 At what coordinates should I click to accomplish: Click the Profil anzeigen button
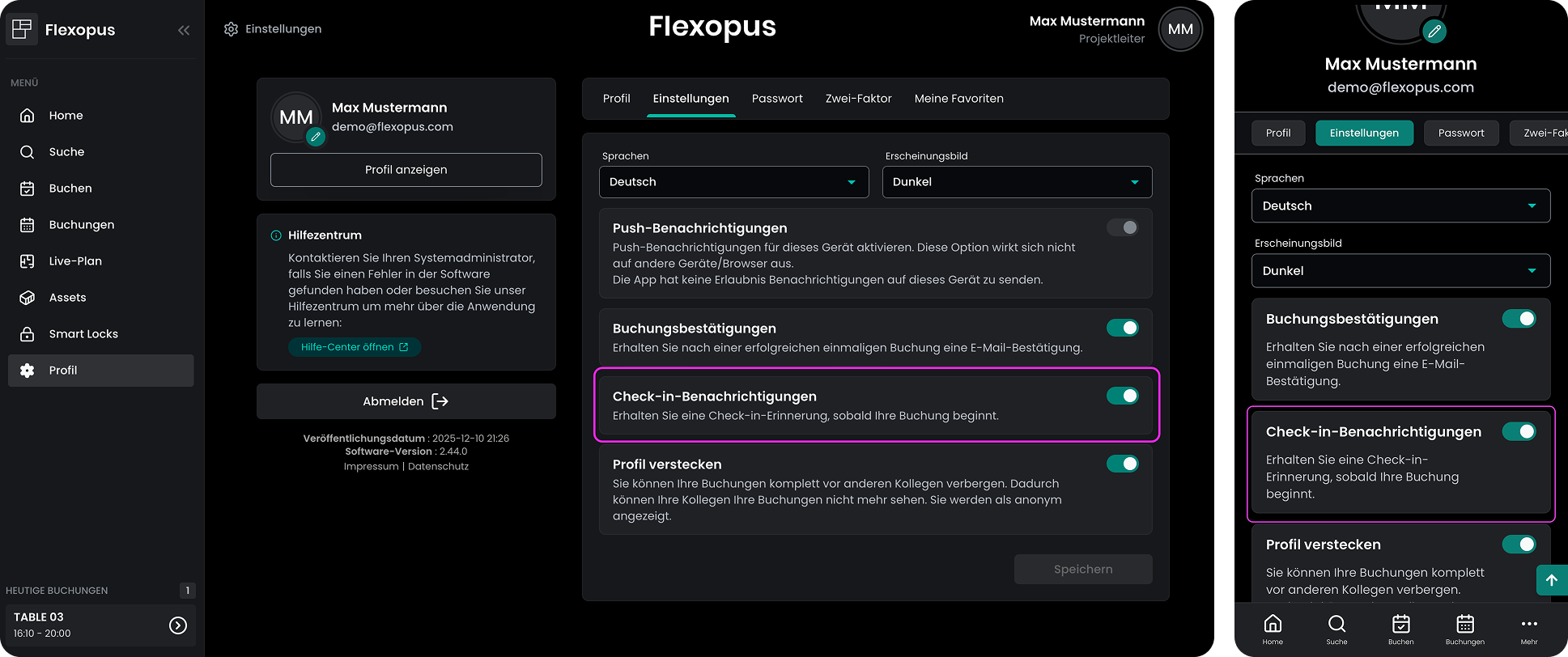pos(406,170)
